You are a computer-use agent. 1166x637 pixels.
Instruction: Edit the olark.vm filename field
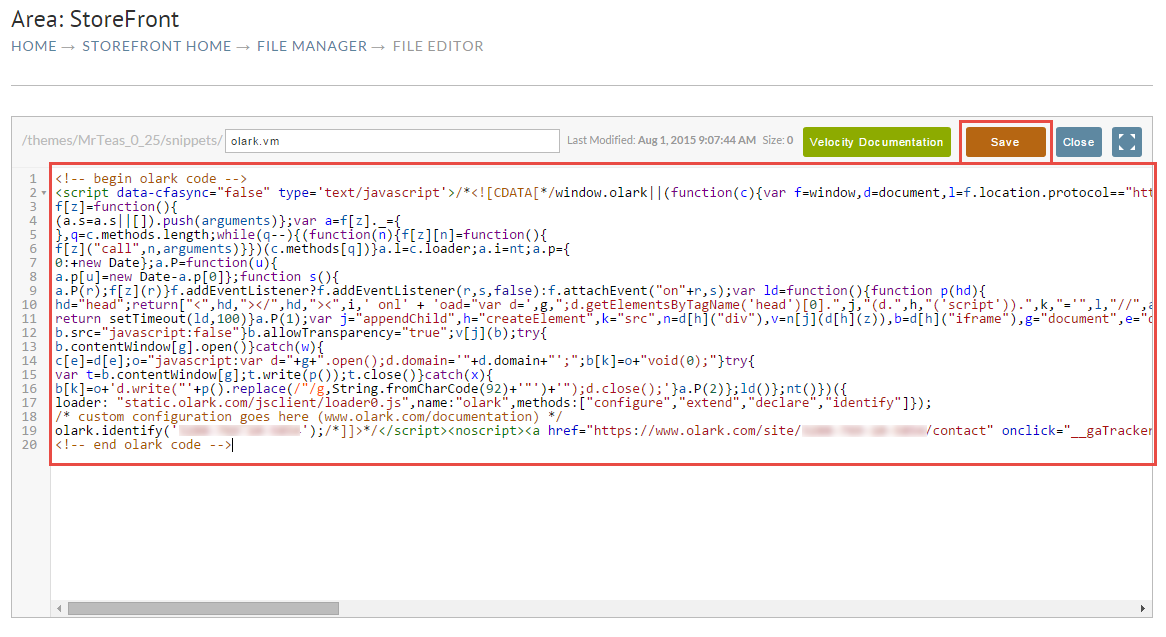click(392, 140)
